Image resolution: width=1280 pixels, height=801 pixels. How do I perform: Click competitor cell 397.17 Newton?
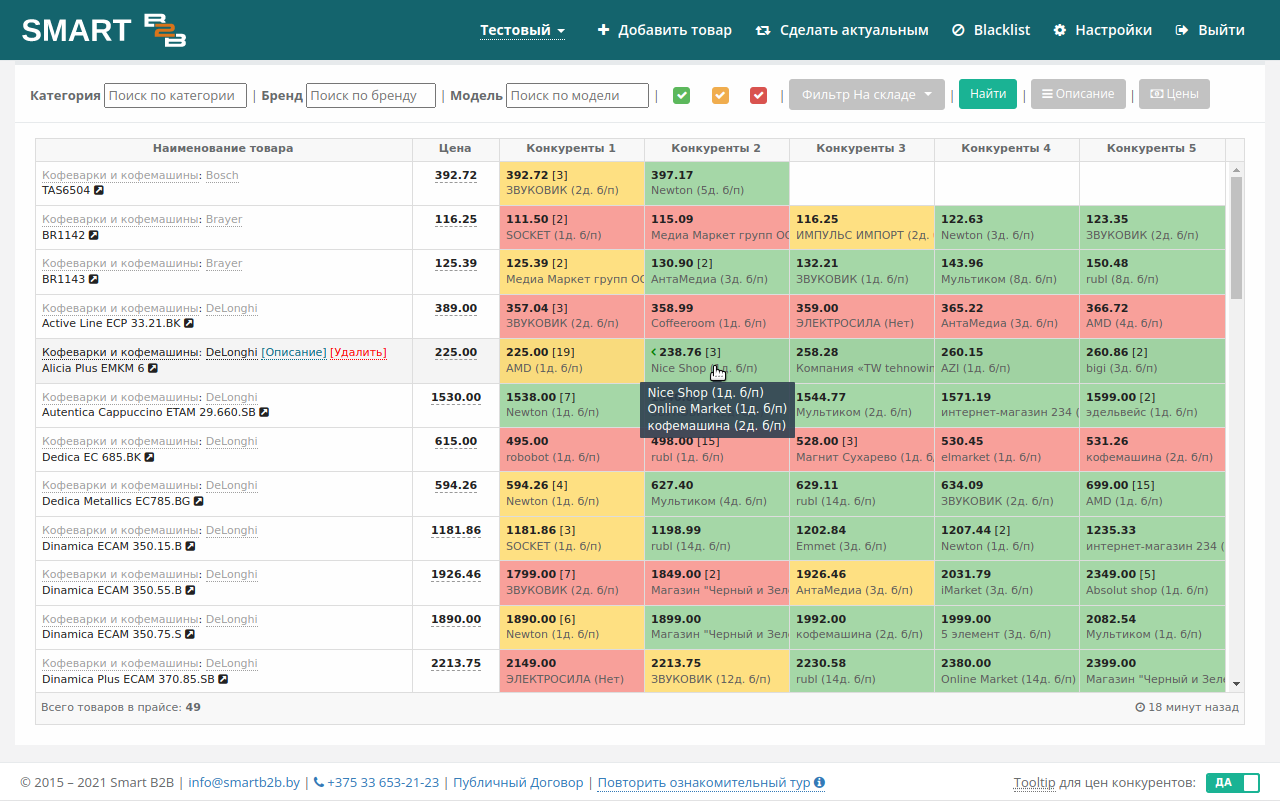(x=717, y=183)
